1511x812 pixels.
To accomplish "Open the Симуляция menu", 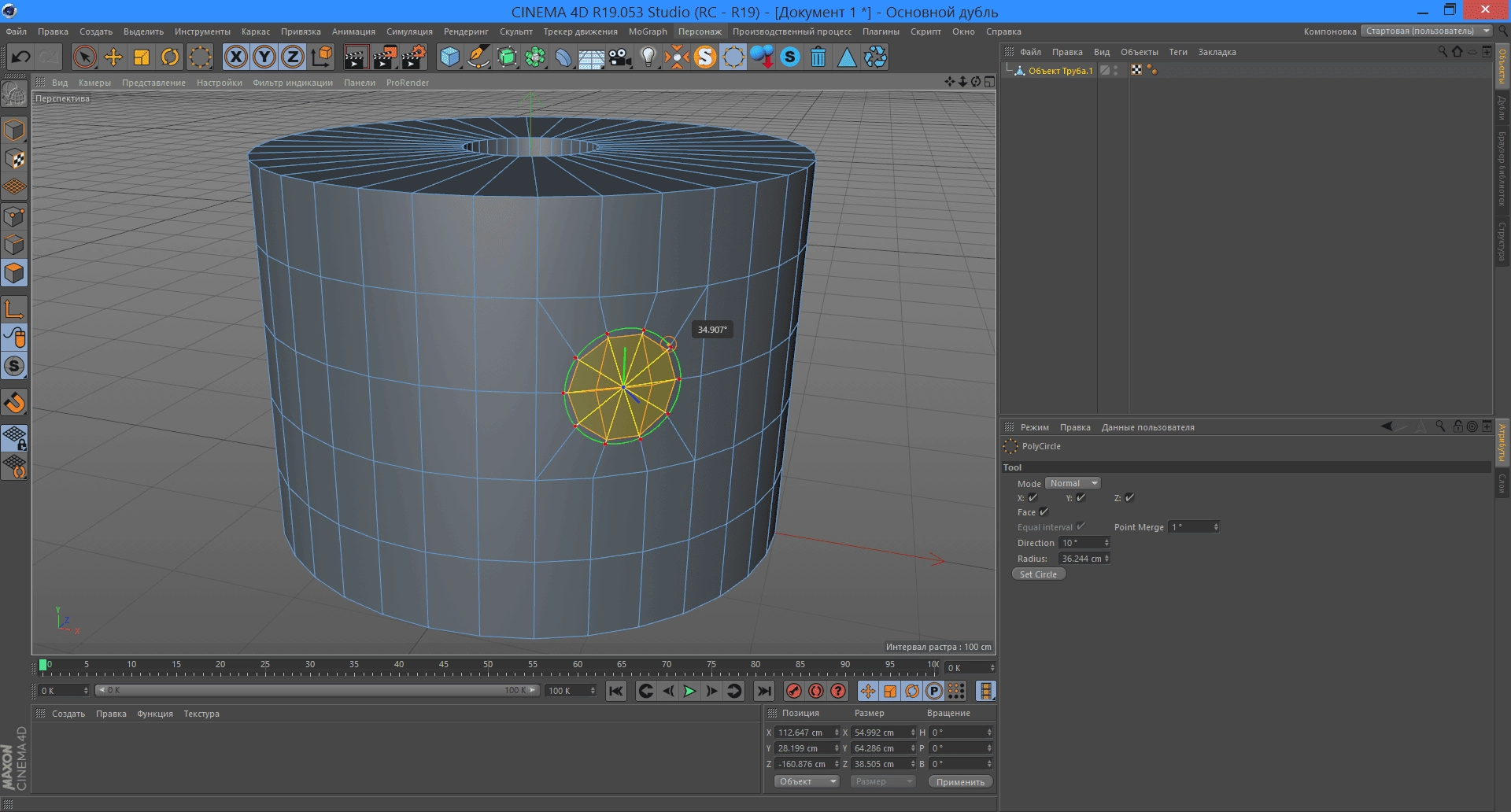I will 409,31.
